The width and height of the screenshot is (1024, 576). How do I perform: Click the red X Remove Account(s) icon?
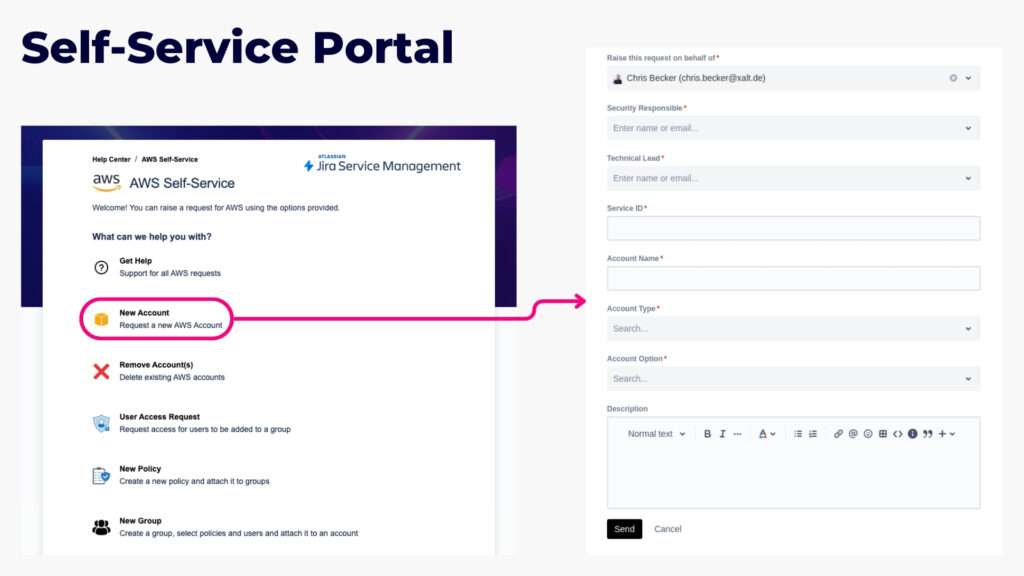100,370
